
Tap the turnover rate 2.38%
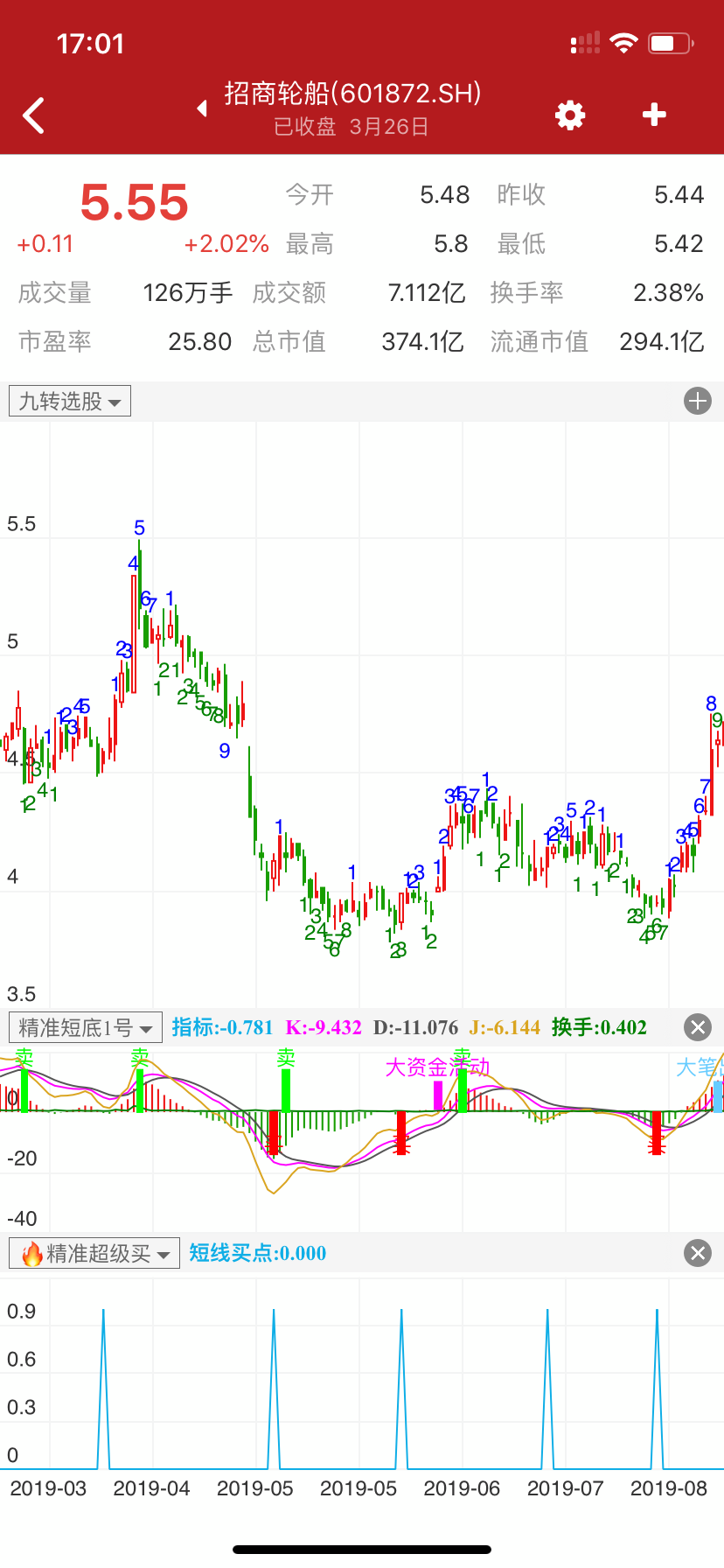tap(669, 293)
